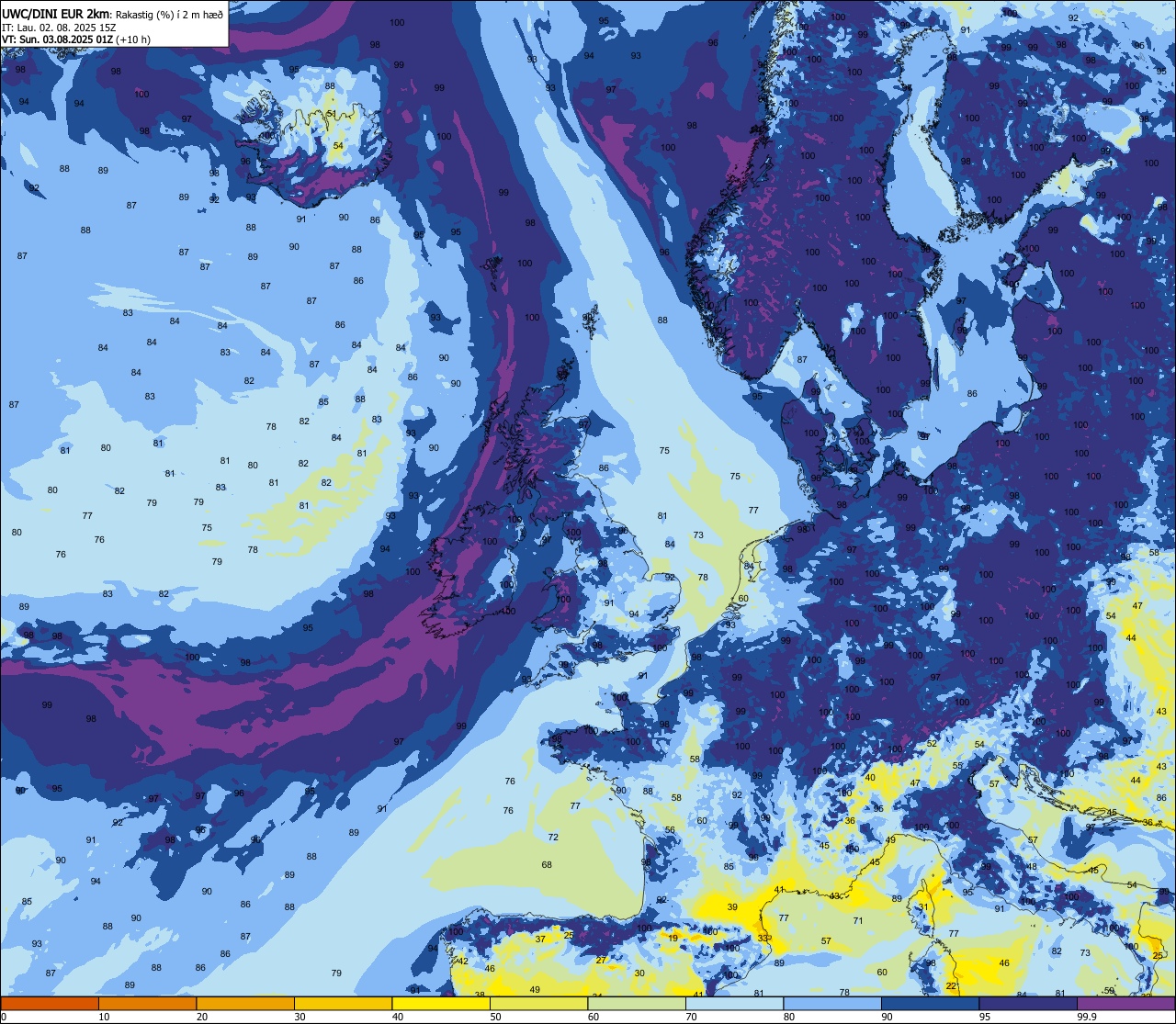
Task: Click the humidity value '19' in northeastern Spain
Action: [x=673, y=939]
